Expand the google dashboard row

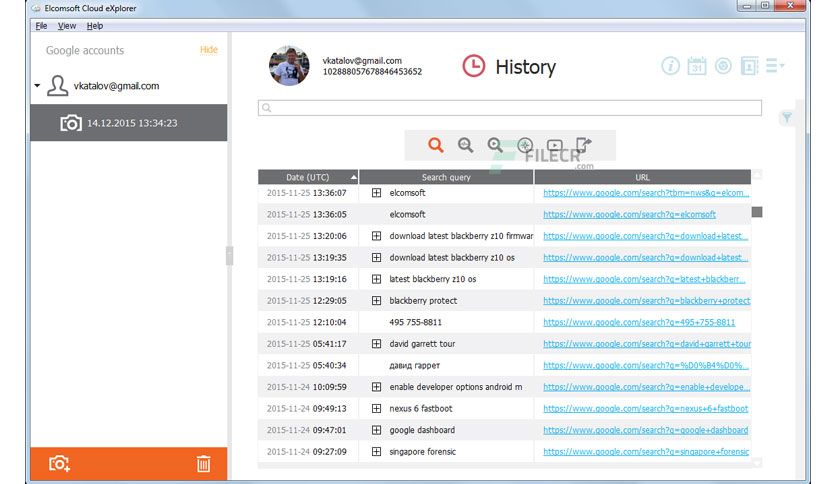(x=376, y=430)
